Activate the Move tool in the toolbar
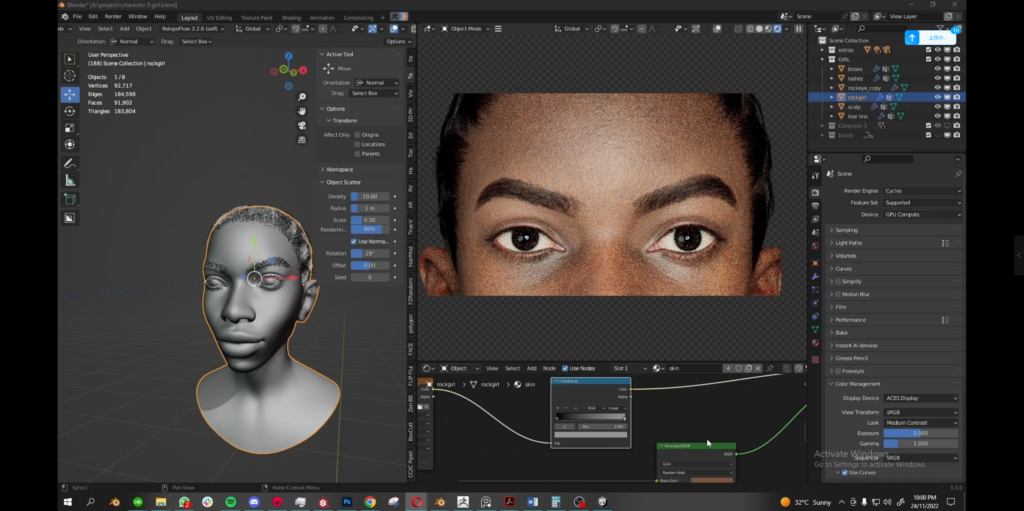 click(x=69, y=94)
